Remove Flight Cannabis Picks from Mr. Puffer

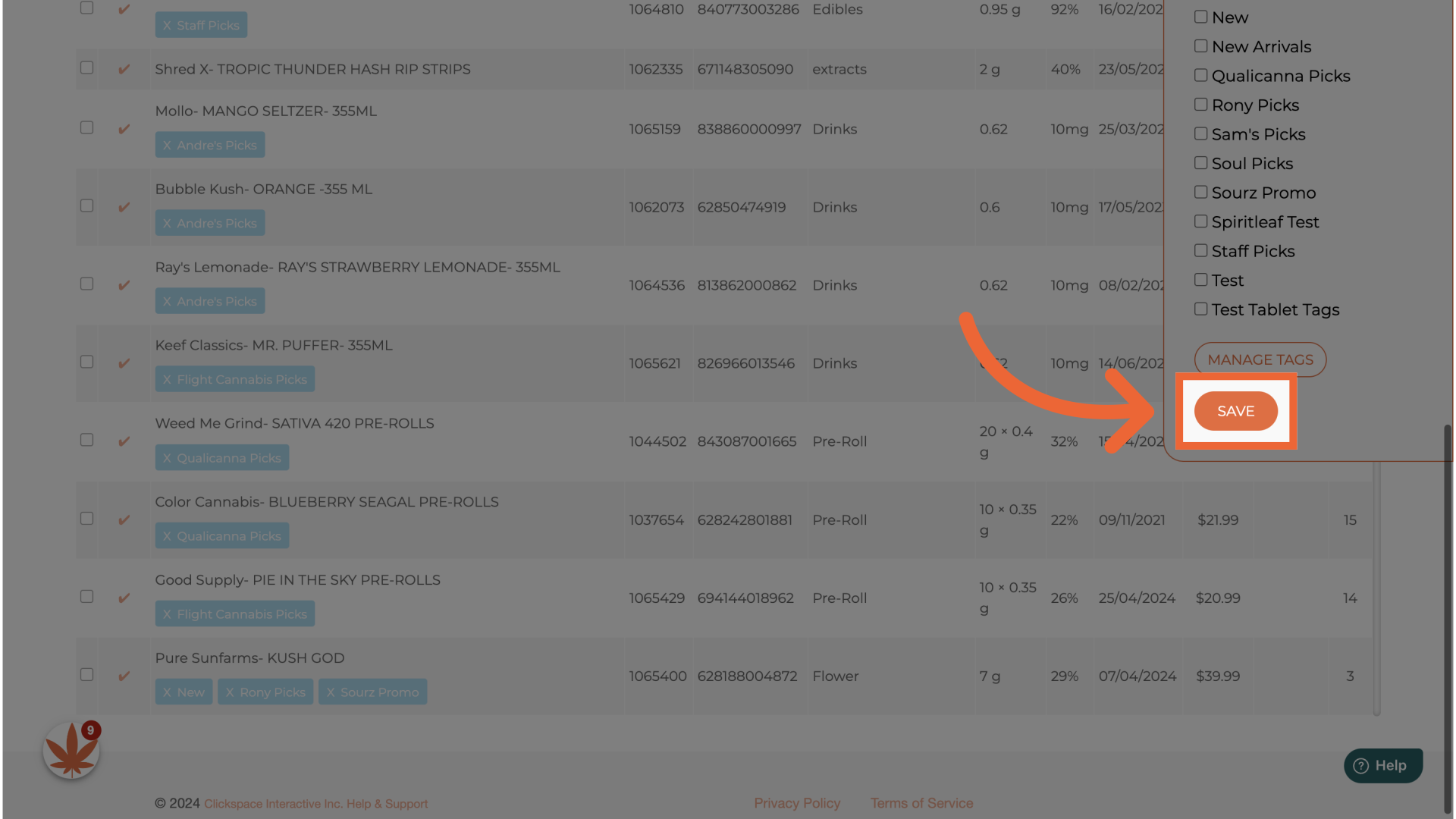[167, 379]
